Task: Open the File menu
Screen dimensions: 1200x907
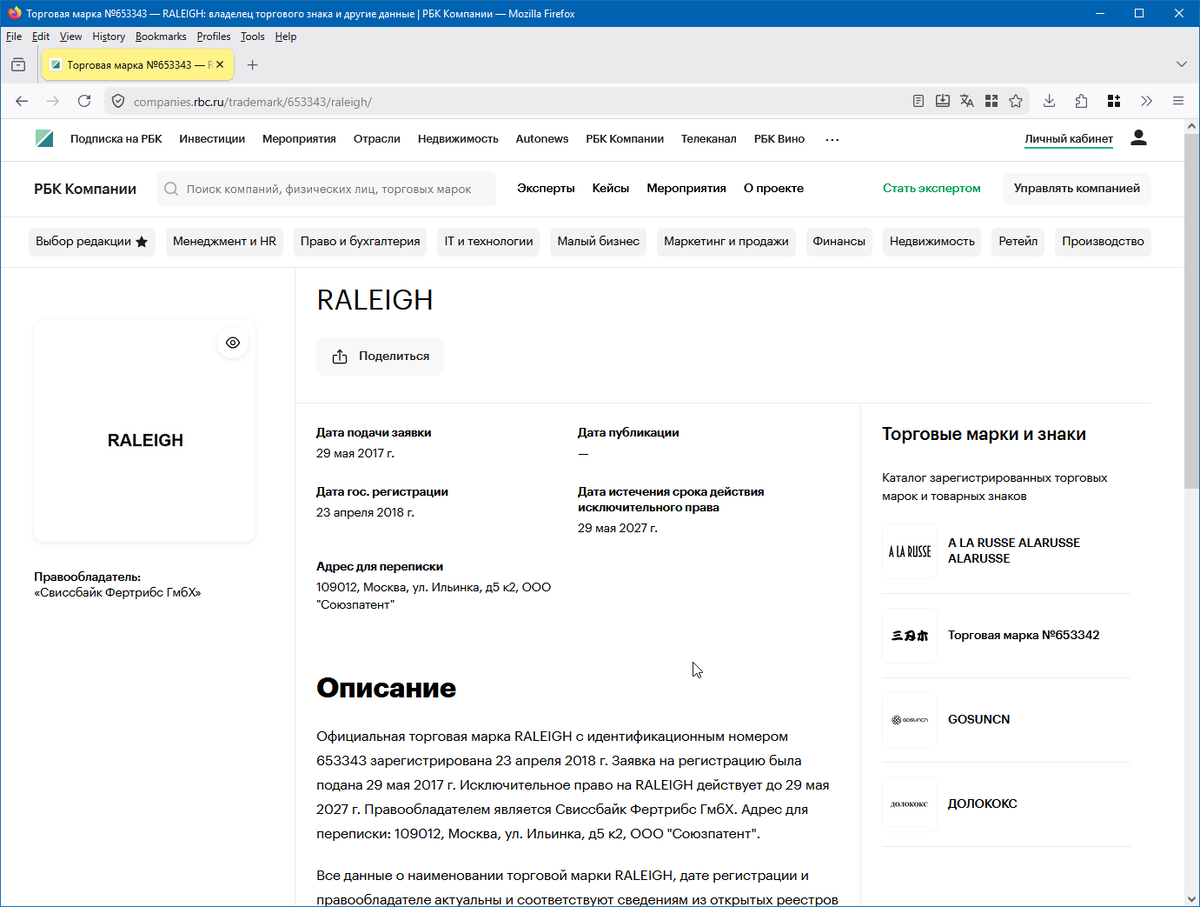Action: [x=14, y=36]
